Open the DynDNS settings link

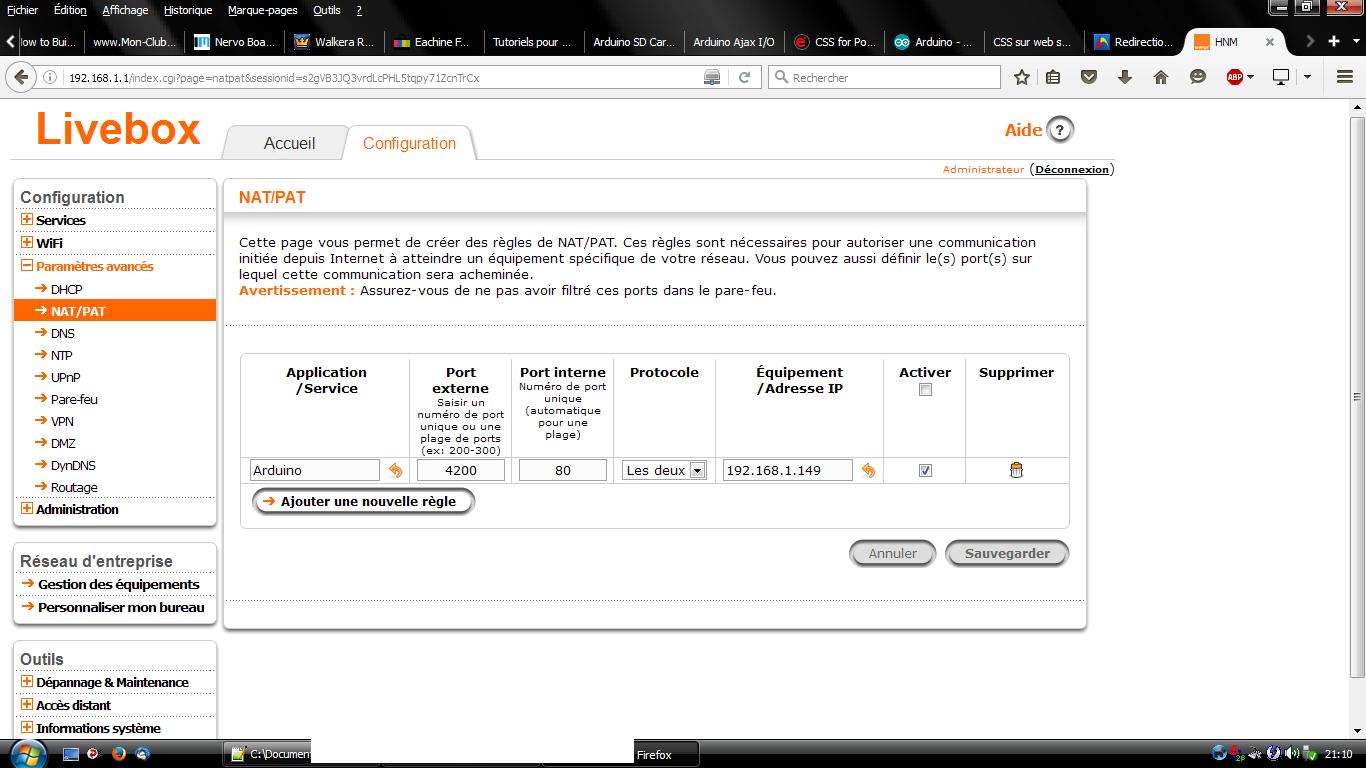tap(73, 465)
